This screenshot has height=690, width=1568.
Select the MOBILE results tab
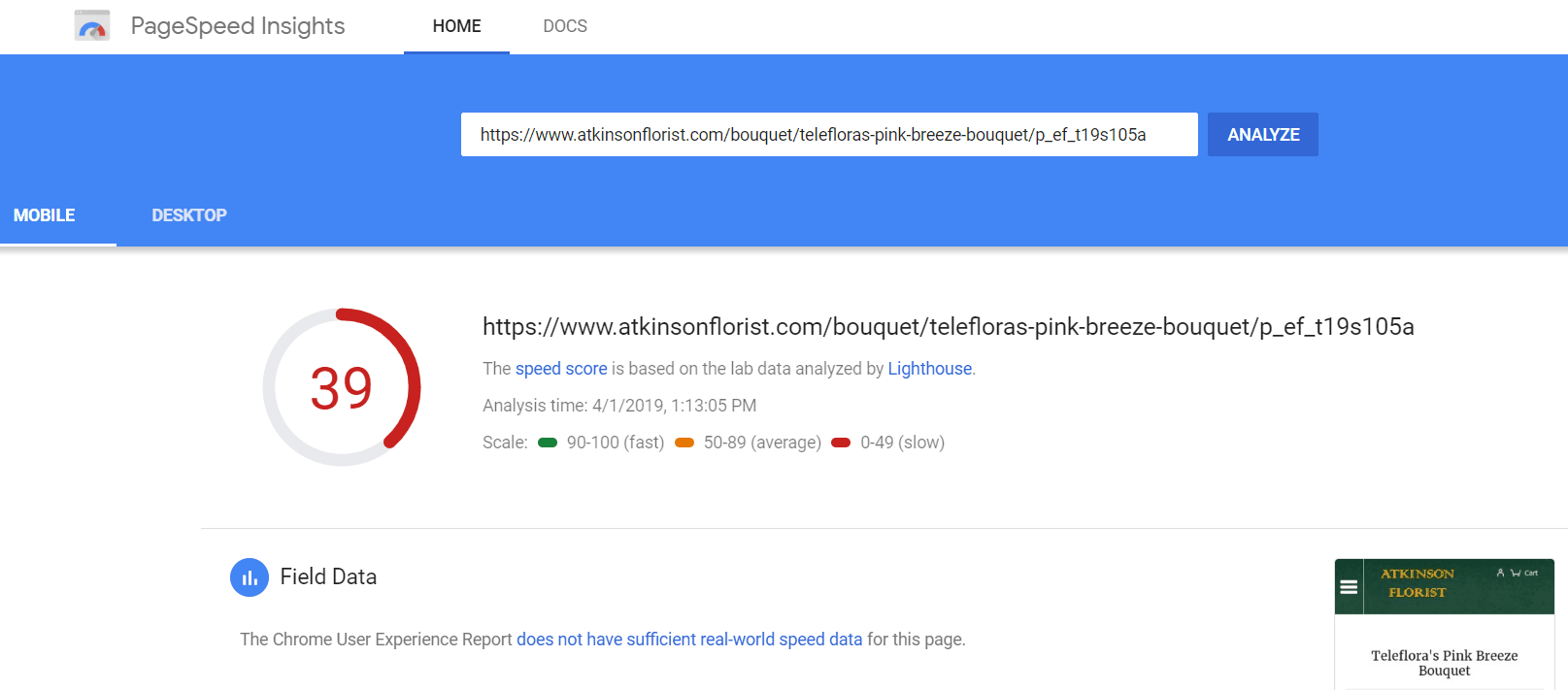tap(45, 215)
